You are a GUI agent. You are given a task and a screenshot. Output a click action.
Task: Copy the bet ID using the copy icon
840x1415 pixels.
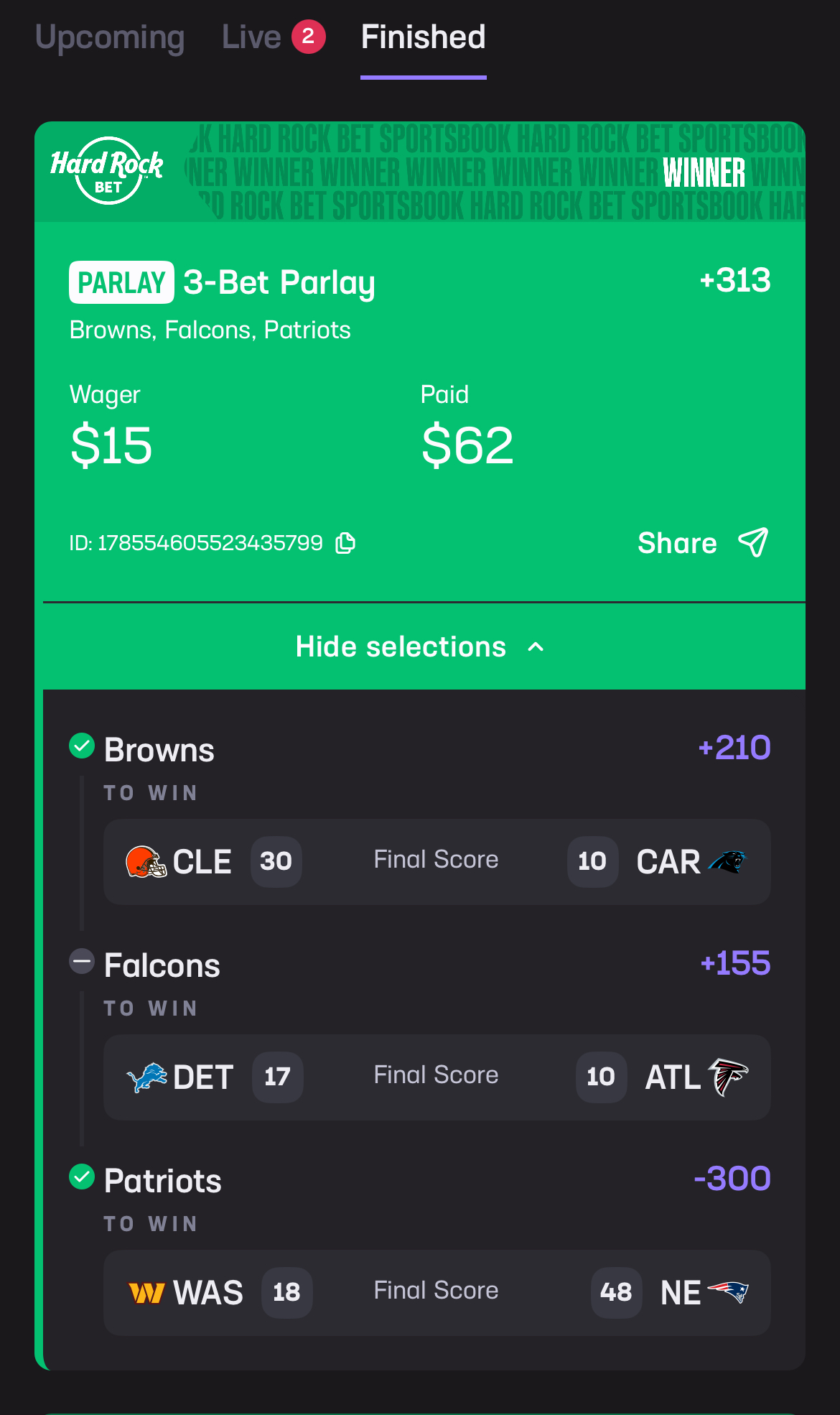point(345,543)
